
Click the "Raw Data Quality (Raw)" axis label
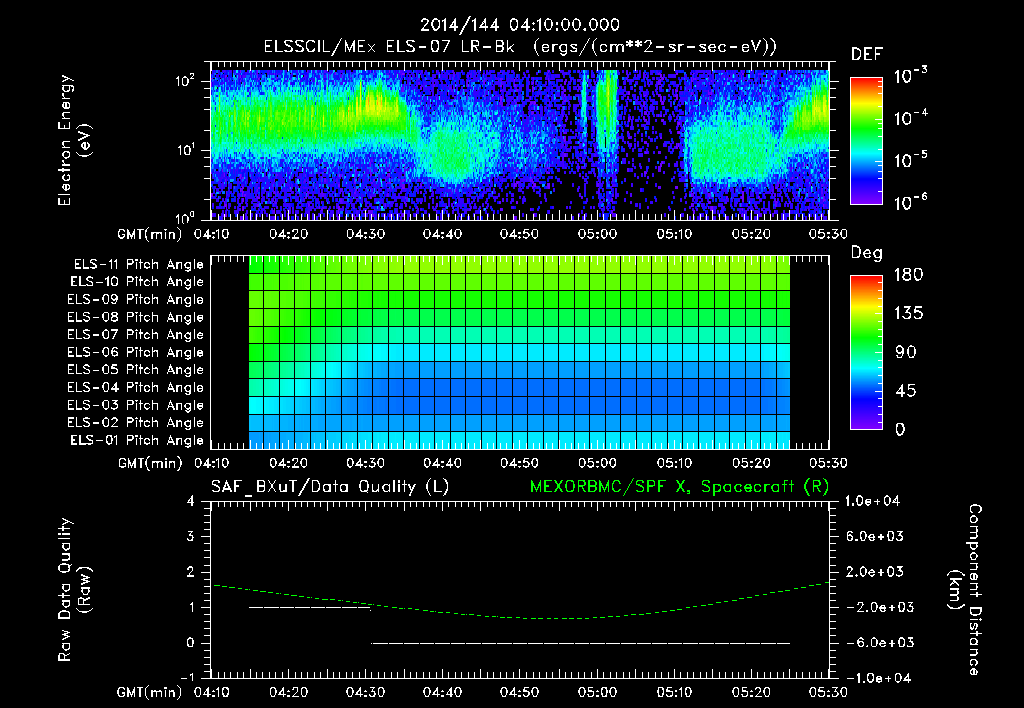pyautogui.click(x=74, y=590)
